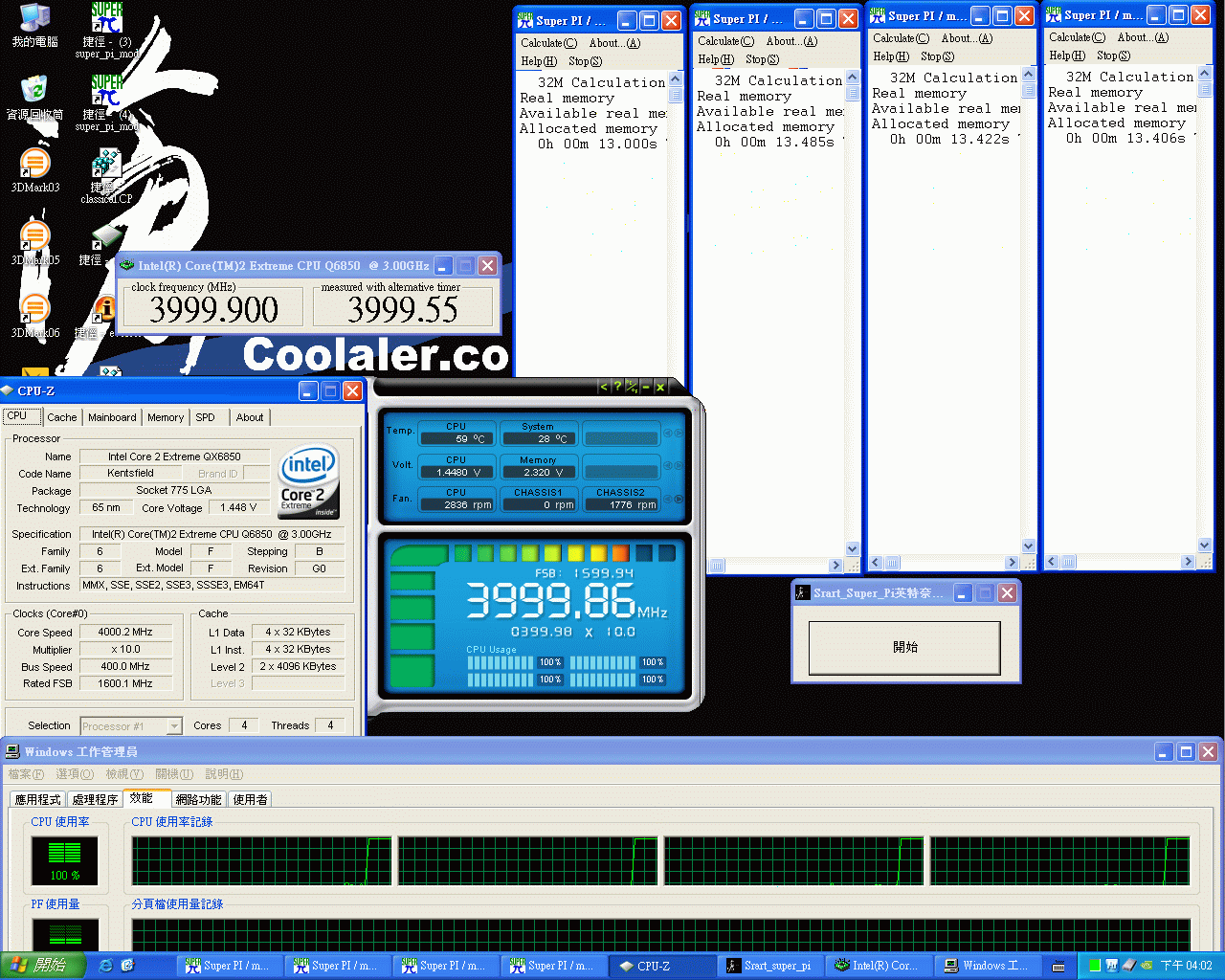Open the system menu icon of the CPU-Z title bar

8,390
